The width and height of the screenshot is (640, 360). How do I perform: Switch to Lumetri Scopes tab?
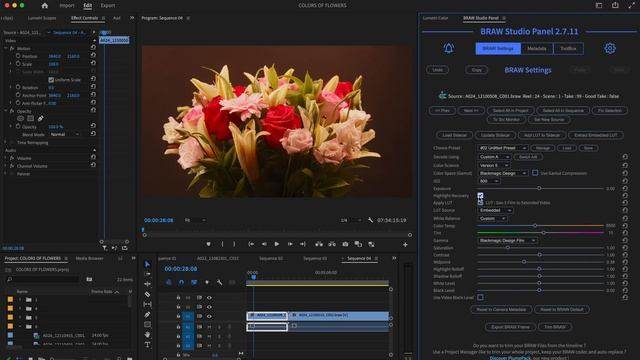tap(42, 18)
